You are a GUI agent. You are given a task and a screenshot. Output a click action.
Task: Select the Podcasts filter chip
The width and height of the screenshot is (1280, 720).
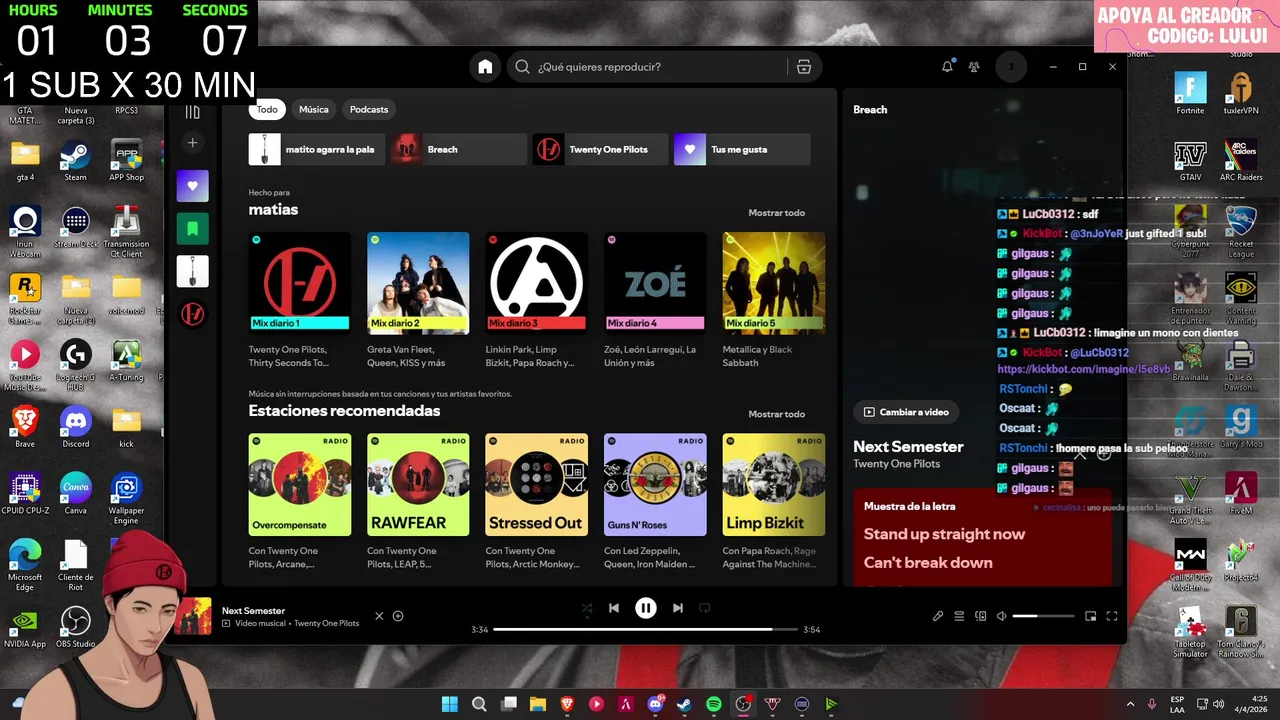click(369, 109)
